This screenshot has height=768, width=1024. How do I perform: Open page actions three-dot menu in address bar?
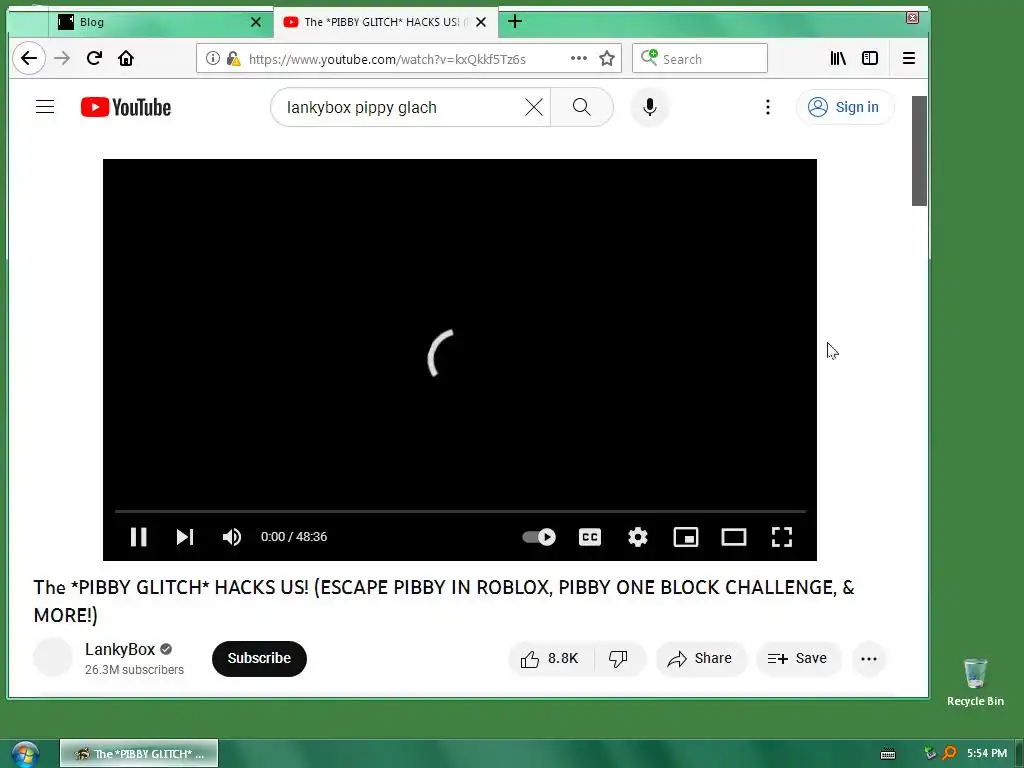tap(579, 58)
